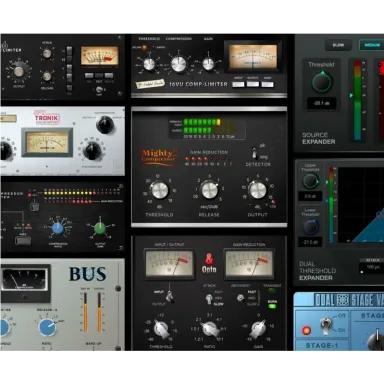This screenshot has height=384, width=384.
Task: Click the &Opto Gain Reduction VU meter
Action: tap(249, 263)
